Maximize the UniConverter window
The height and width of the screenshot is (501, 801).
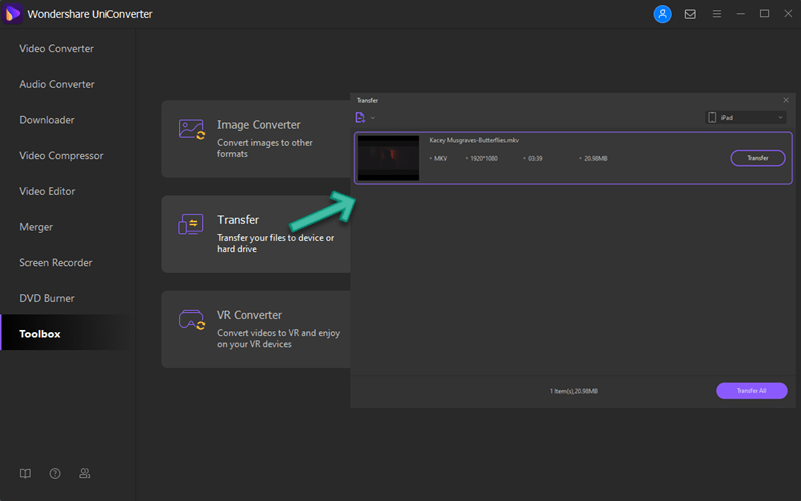point(764,14)
